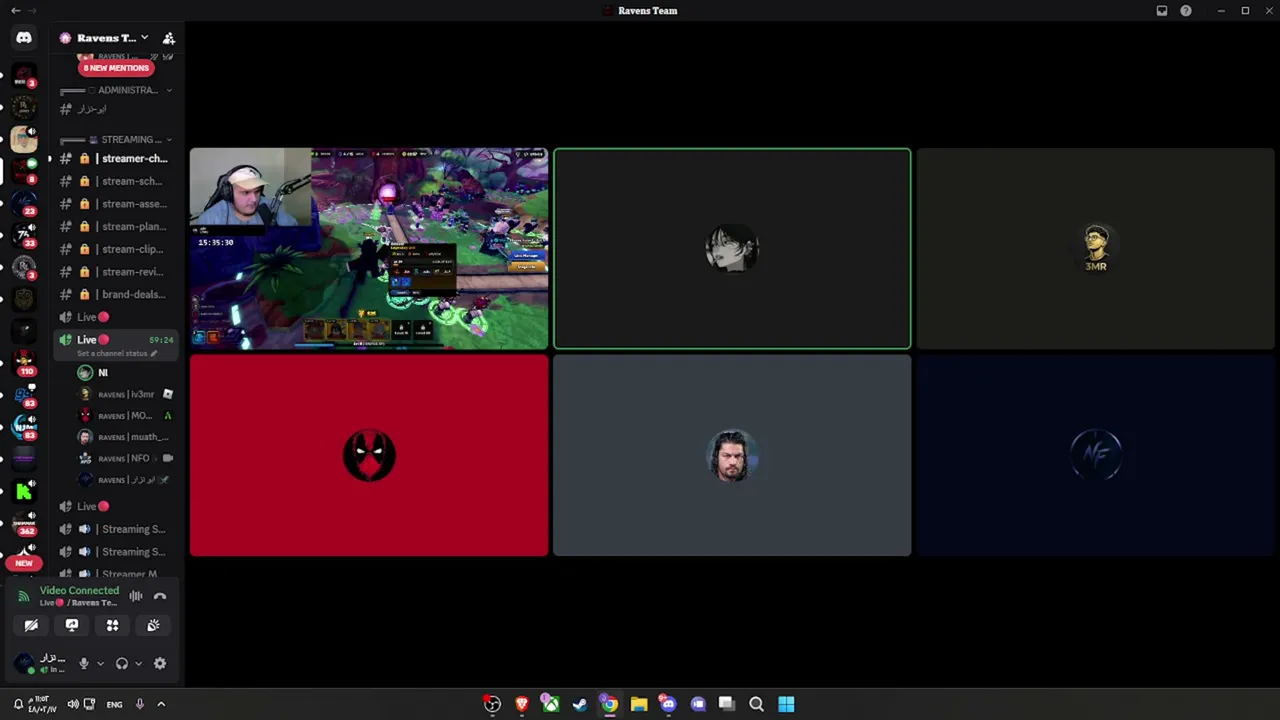
Task: Open server with 362 badge
Action: coord(24,523)
